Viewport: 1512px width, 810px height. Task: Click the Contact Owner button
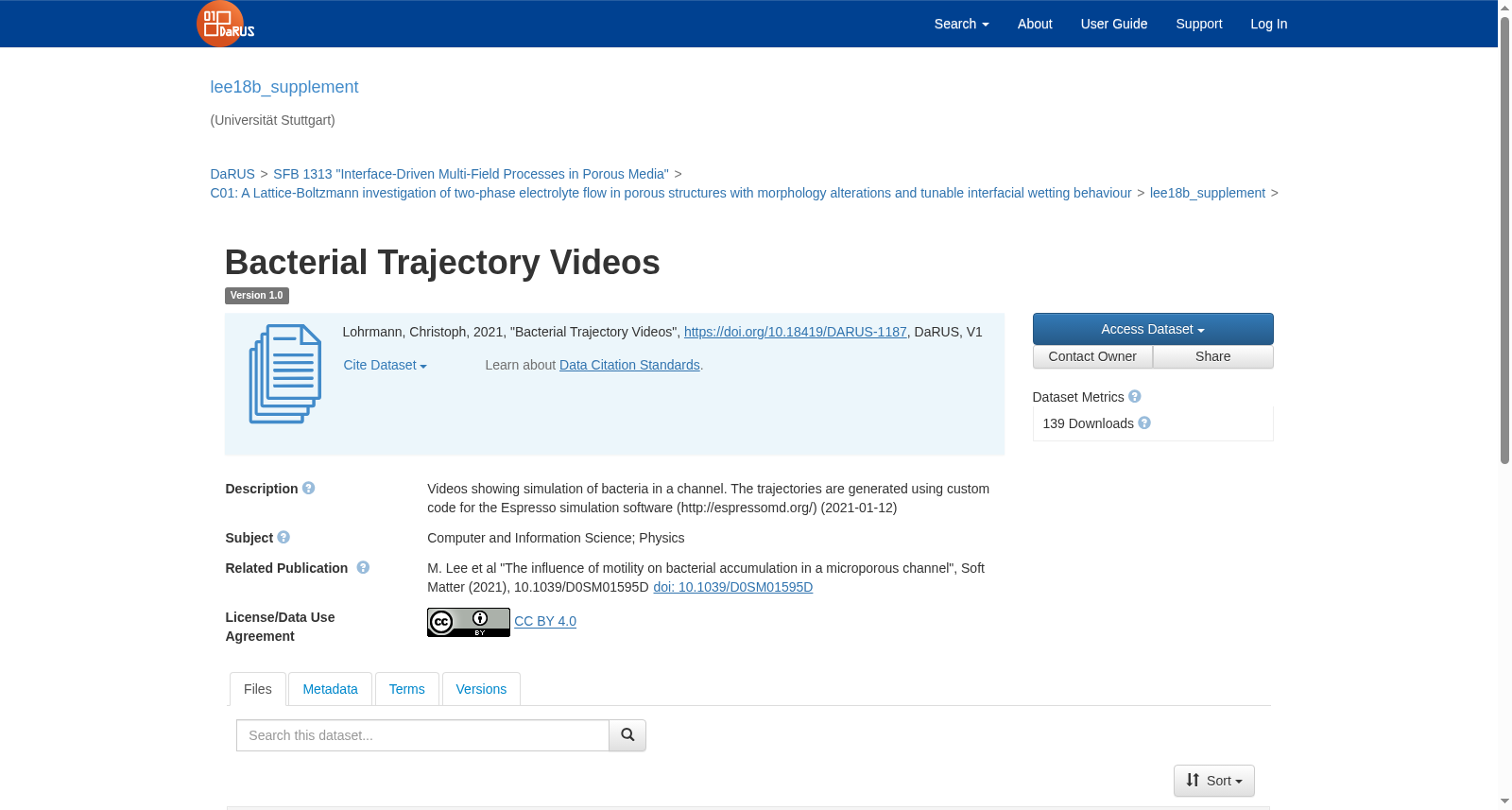(x=1092, y=356)
